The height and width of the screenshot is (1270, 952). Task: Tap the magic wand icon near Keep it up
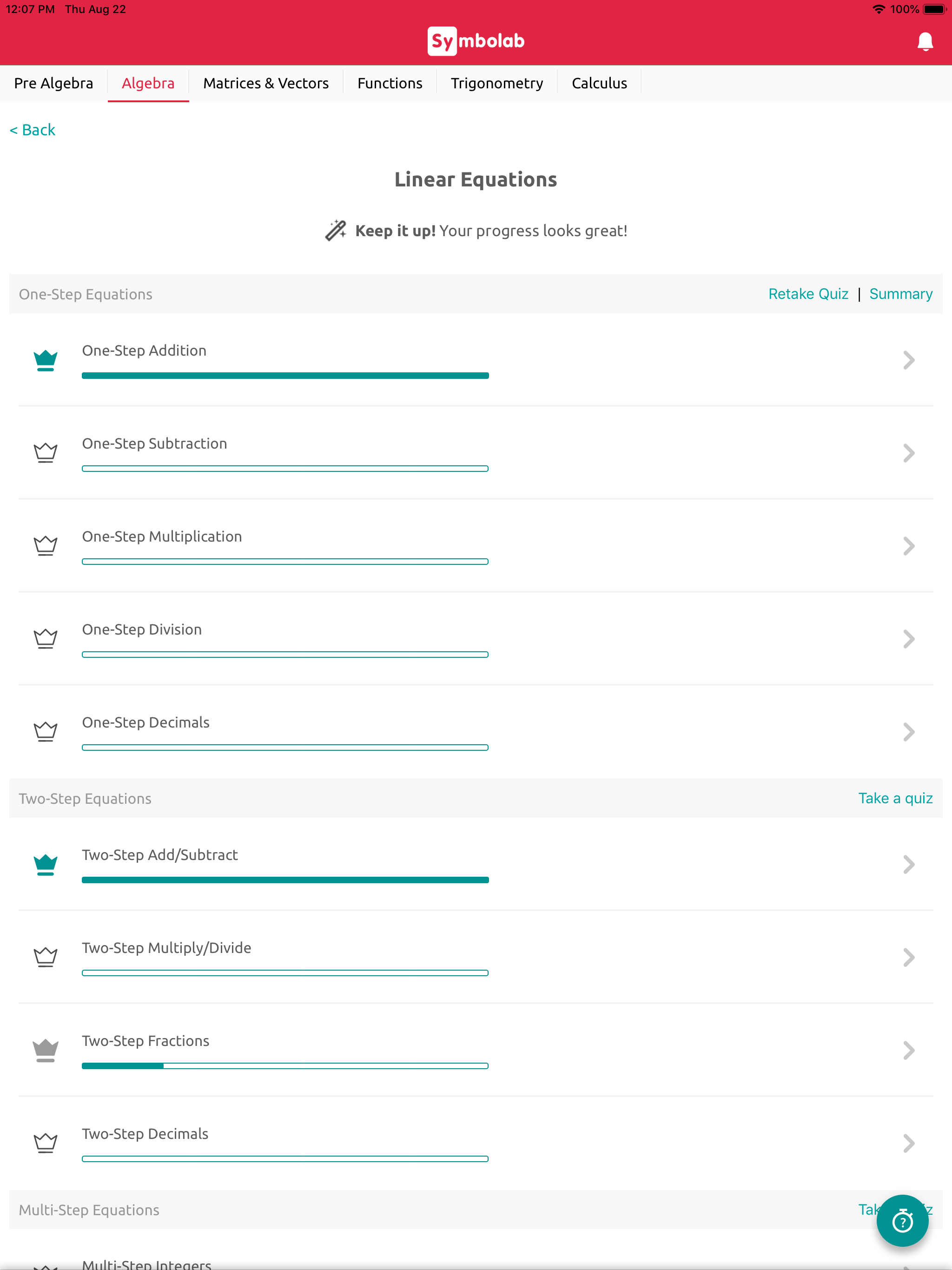coord(336,231)
